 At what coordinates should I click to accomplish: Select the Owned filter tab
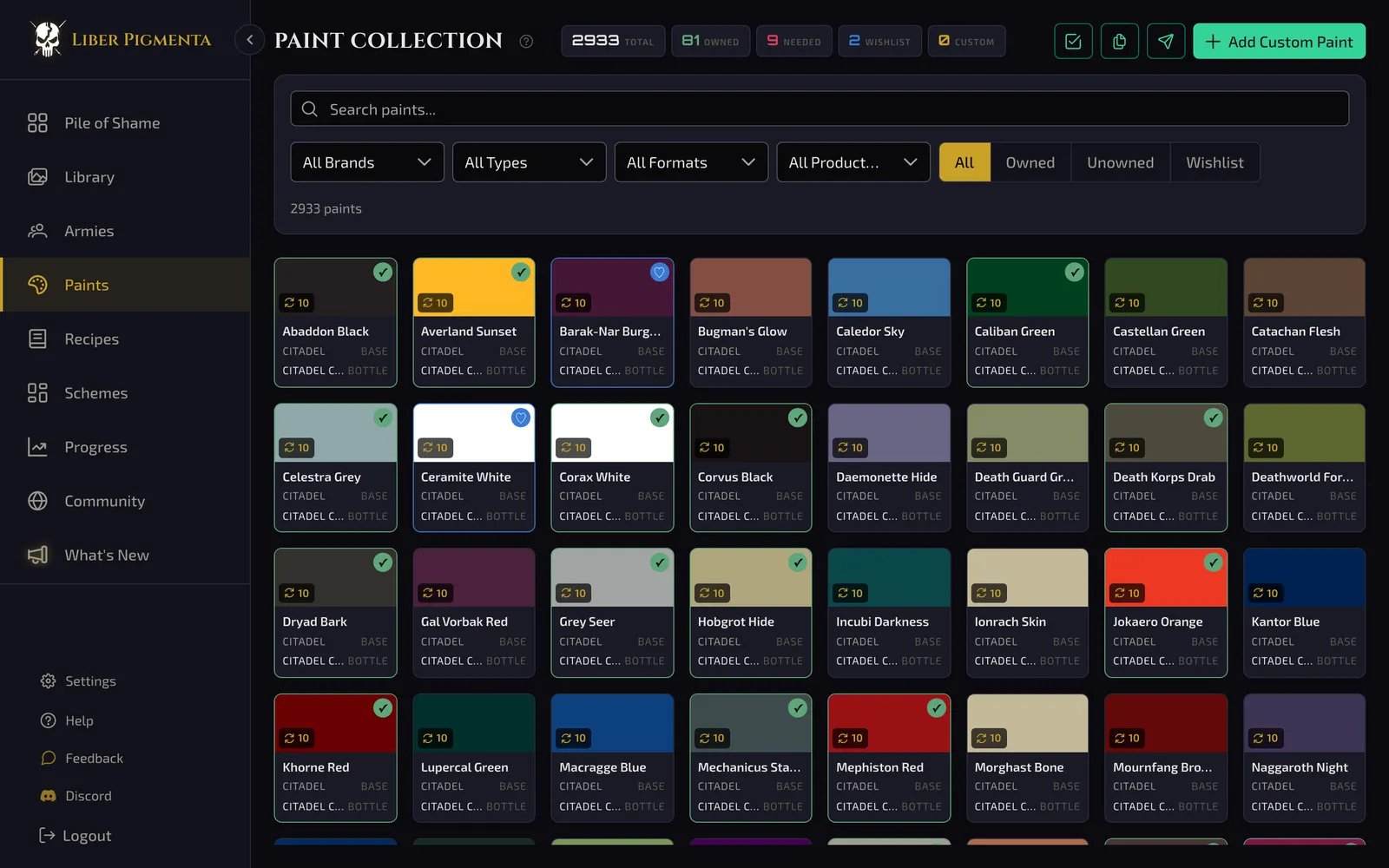pyautogui.click(x=1030, y=162)
